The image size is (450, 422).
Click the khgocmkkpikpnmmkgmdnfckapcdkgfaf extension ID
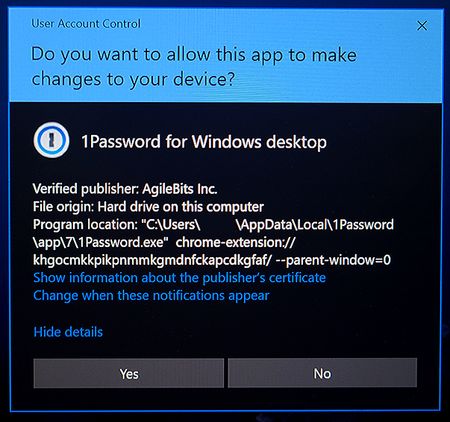[152, 260]
